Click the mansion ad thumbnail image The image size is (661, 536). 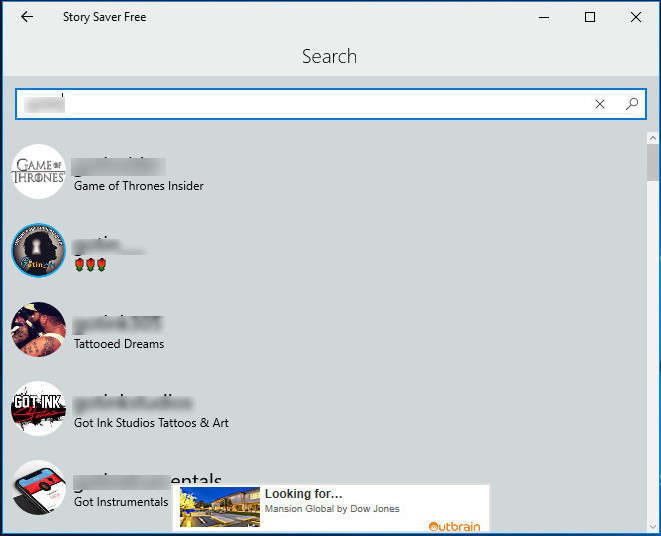[x=220, y=507]
